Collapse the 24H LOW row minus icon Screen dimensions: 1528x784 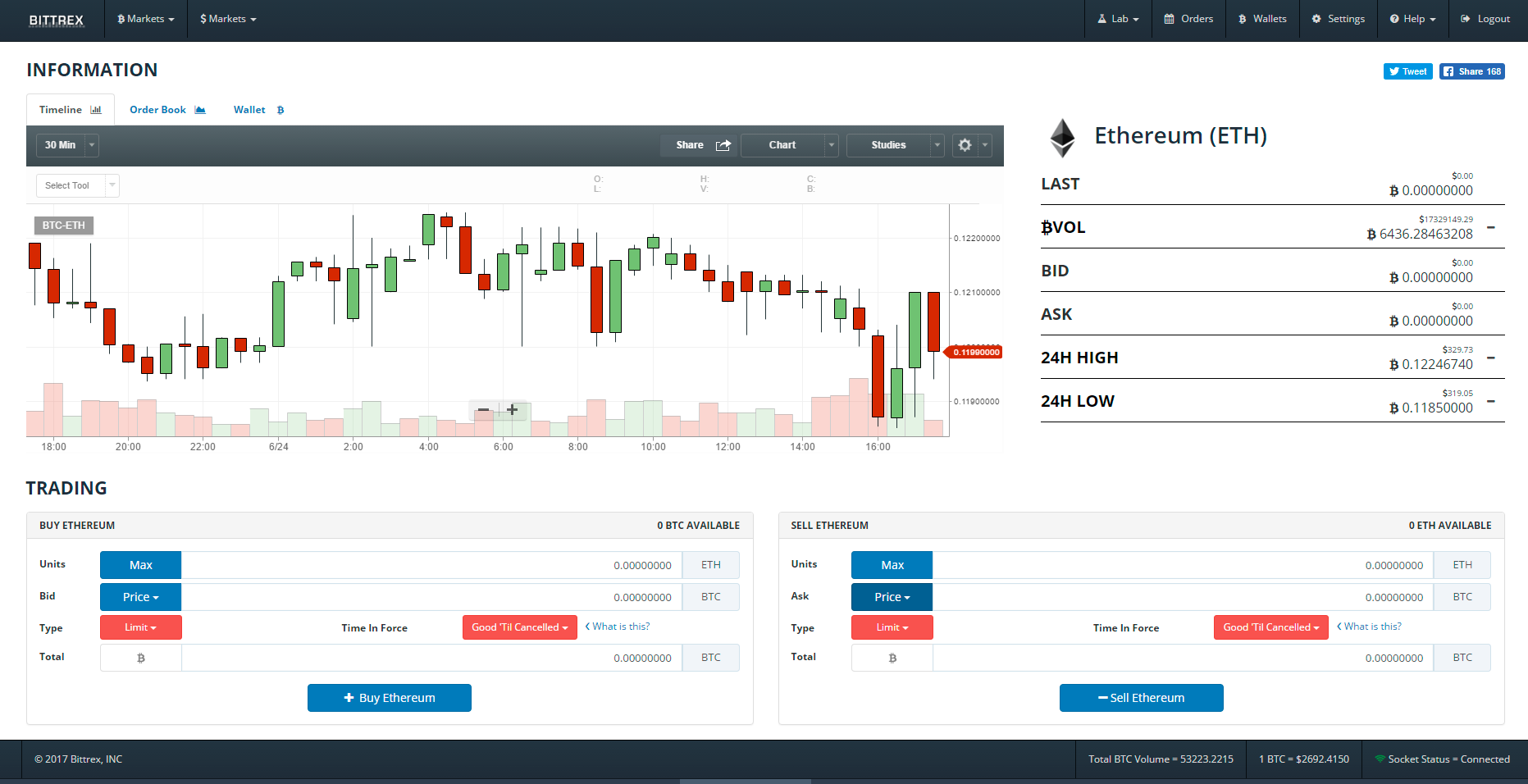click(1491, 401)
